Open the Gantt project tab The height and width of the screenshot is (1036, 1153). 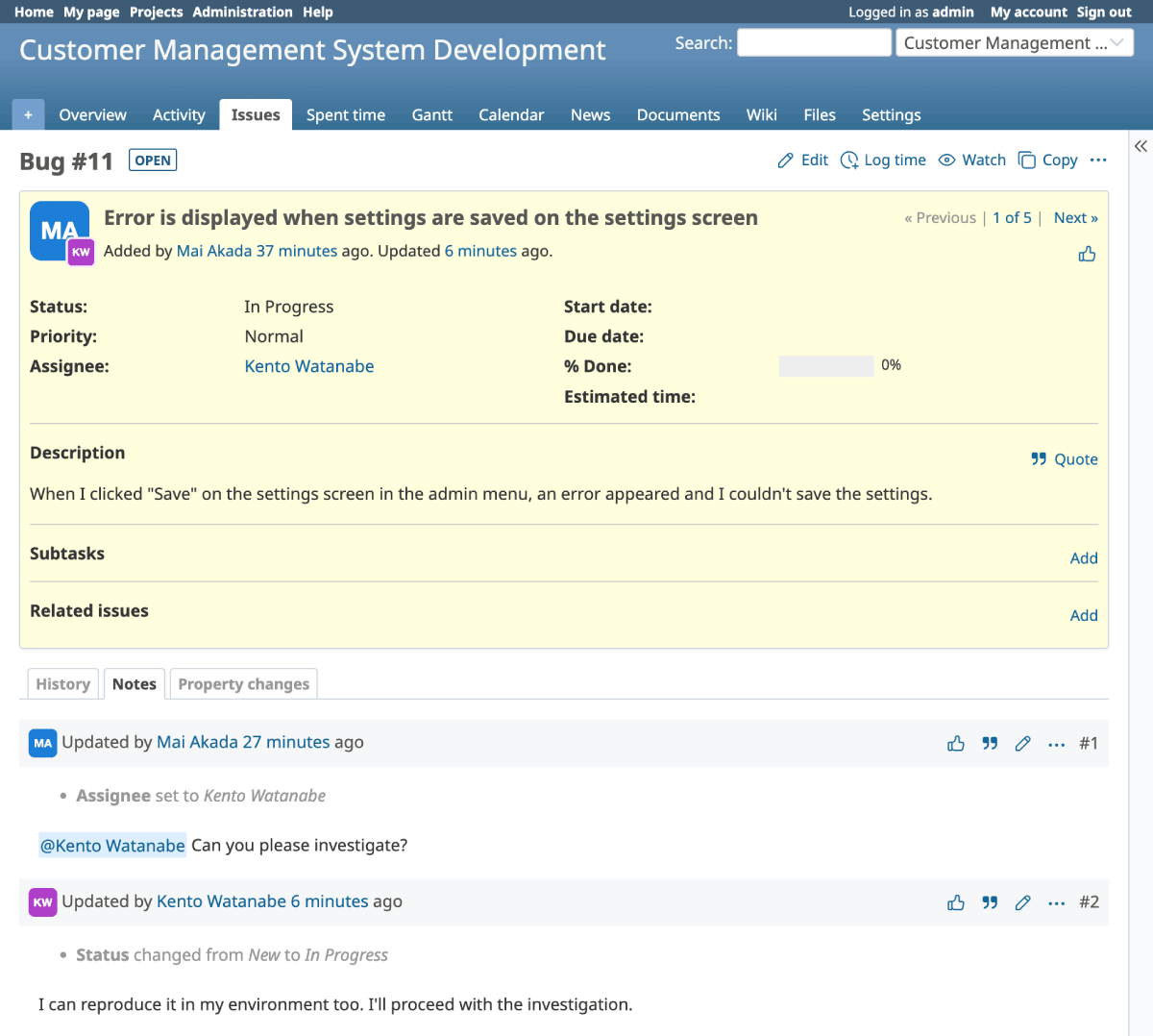pos(431,115)
